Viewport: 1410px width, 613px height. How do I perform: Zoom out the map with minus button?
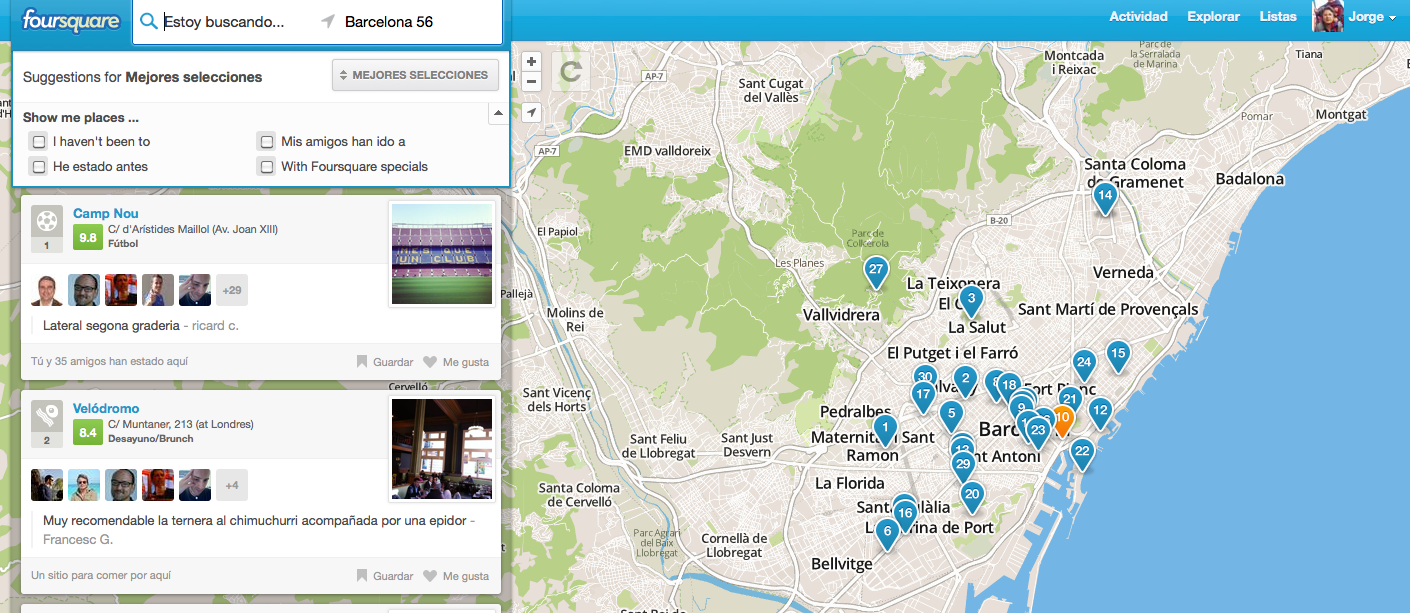pos(531,82)
